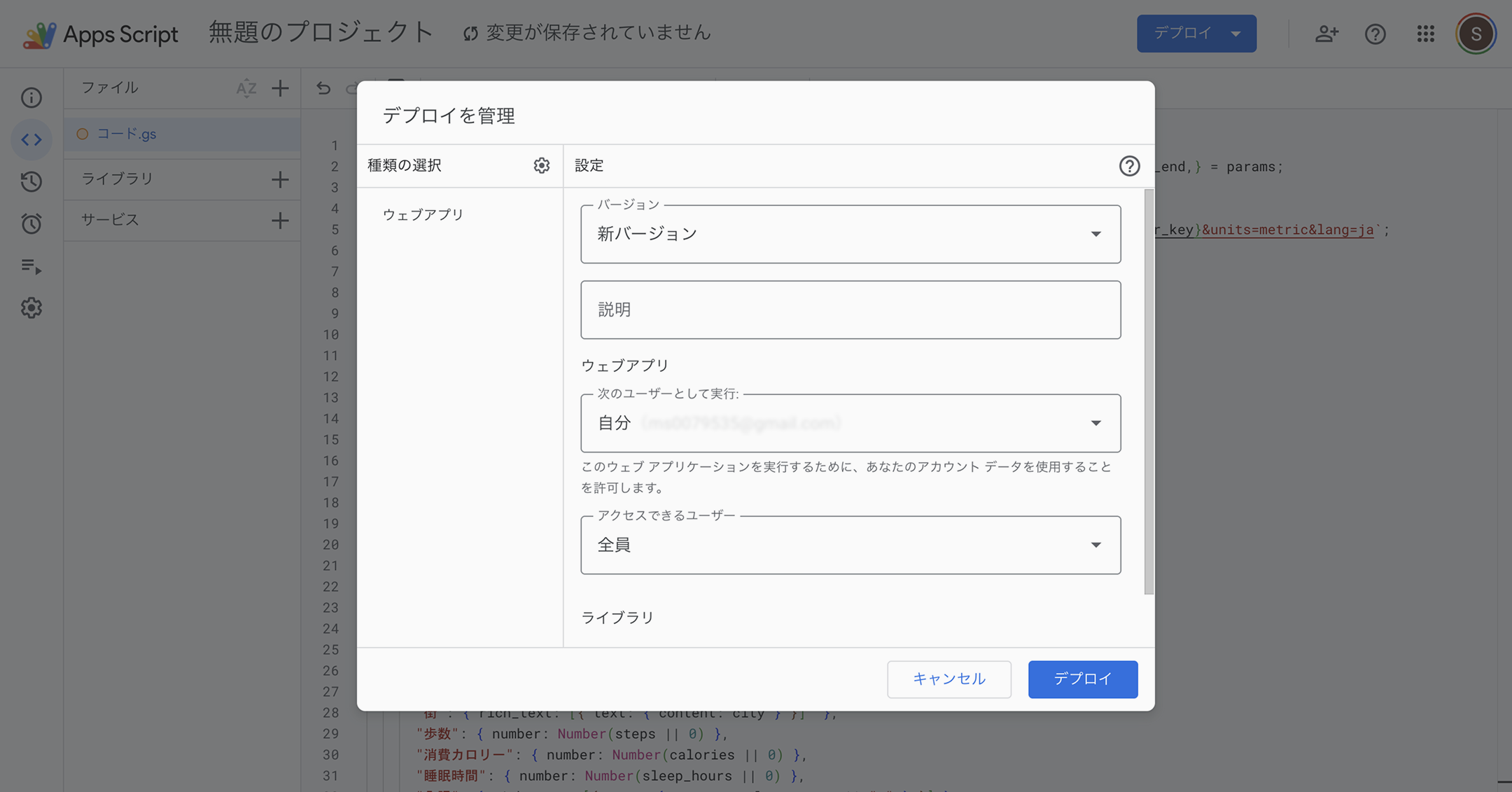
Task: Select ウェブアプリ in the type list
Action: point(423,215)
